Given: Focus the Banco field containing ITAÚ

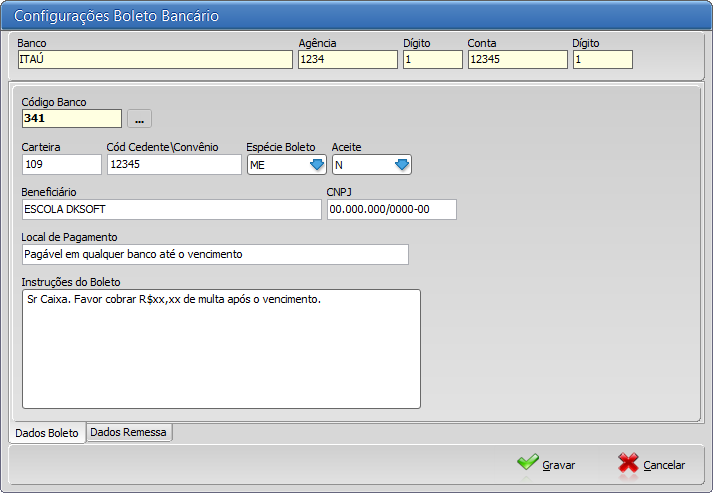Looking at the screenshot, I should (x=155, y=60).
